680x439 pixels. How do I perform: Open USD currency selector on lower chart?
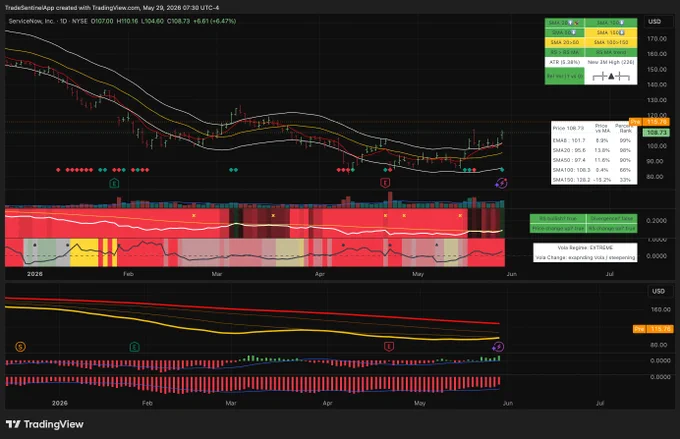(x=658, y=291)
